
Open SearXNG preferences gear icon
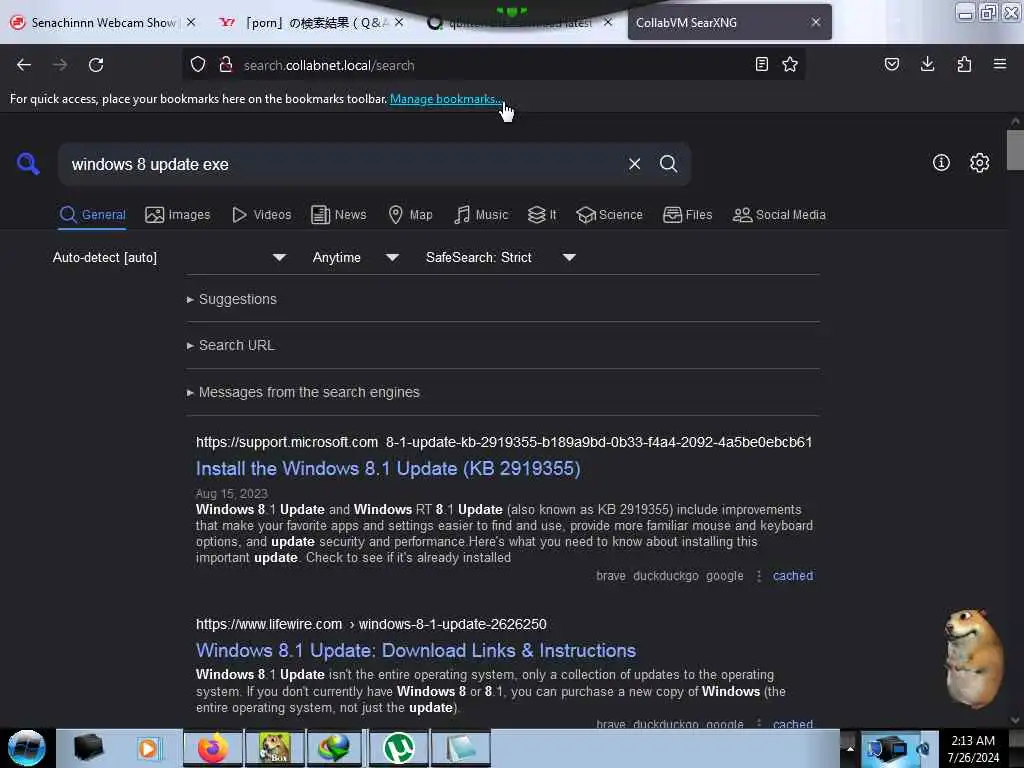pyautogui.click(x=979, y=163)
